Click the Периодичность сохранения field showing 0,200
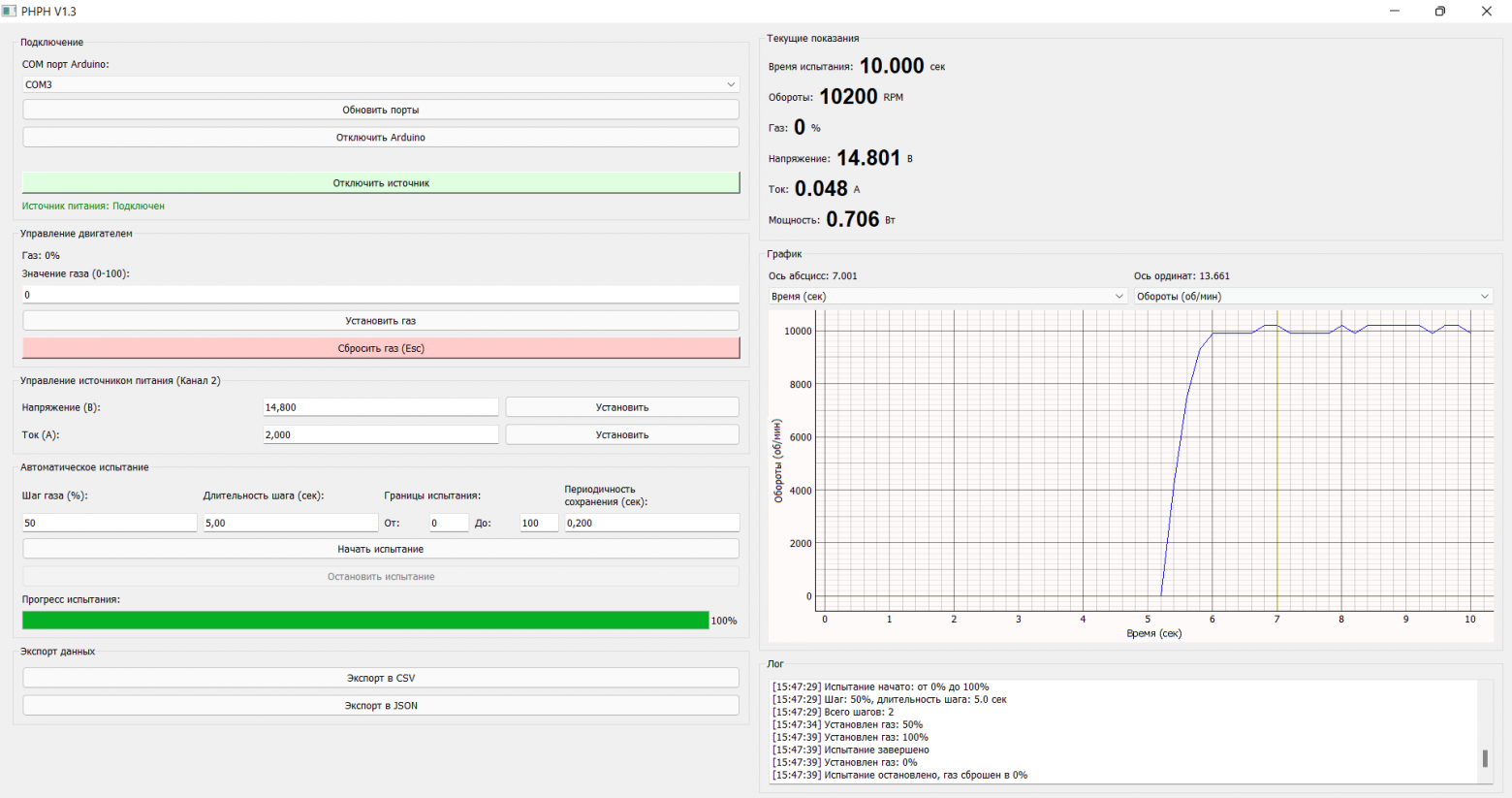This screenshot has width=1512, height=798. [652, 523]
